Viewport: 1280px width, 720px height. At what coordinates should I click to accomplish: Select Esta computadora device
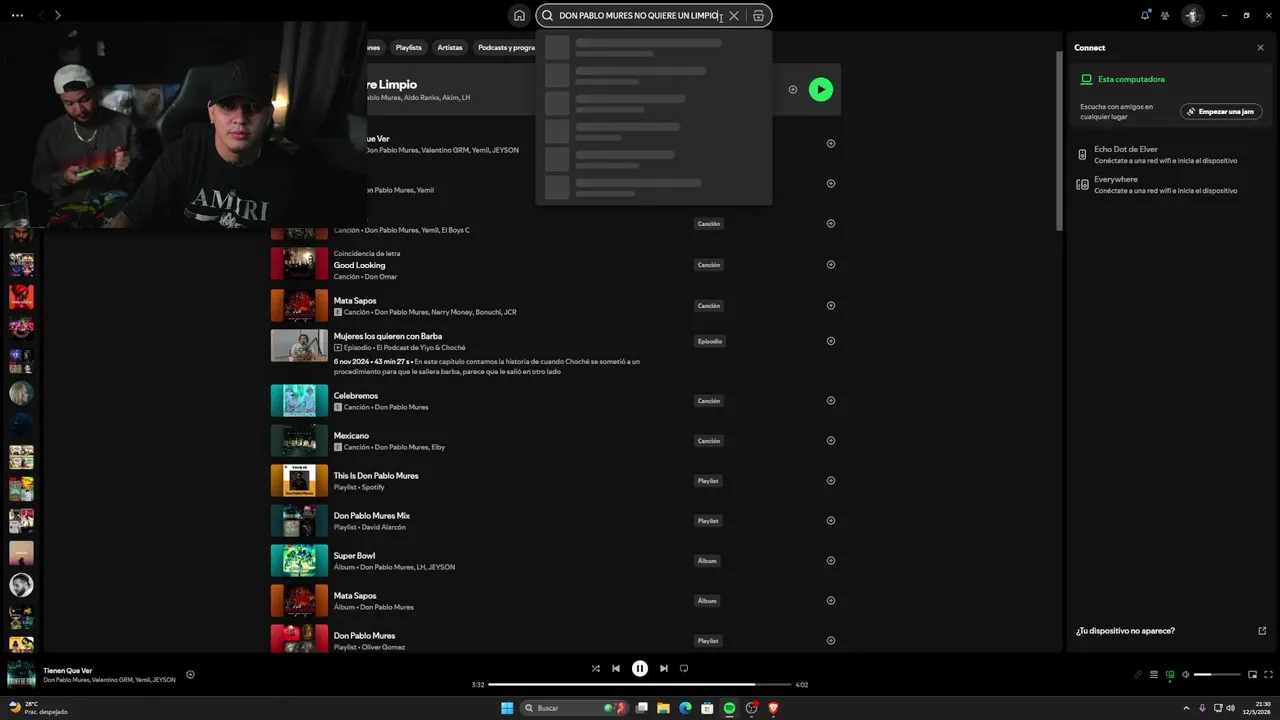click(1131, 79)
